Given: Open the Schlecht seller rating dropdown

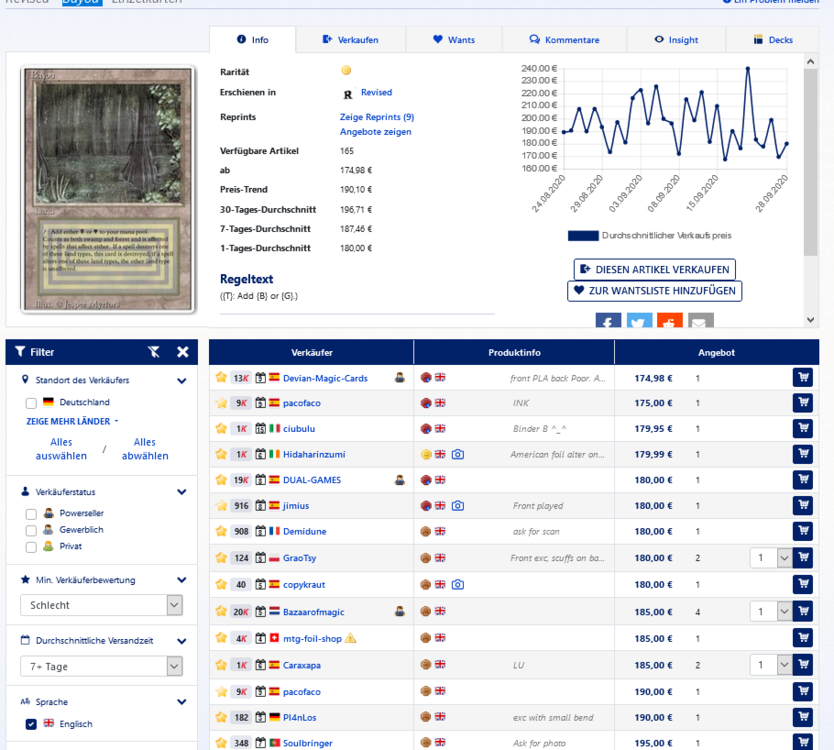Looking at the screenshot, I should coord(102,605).
